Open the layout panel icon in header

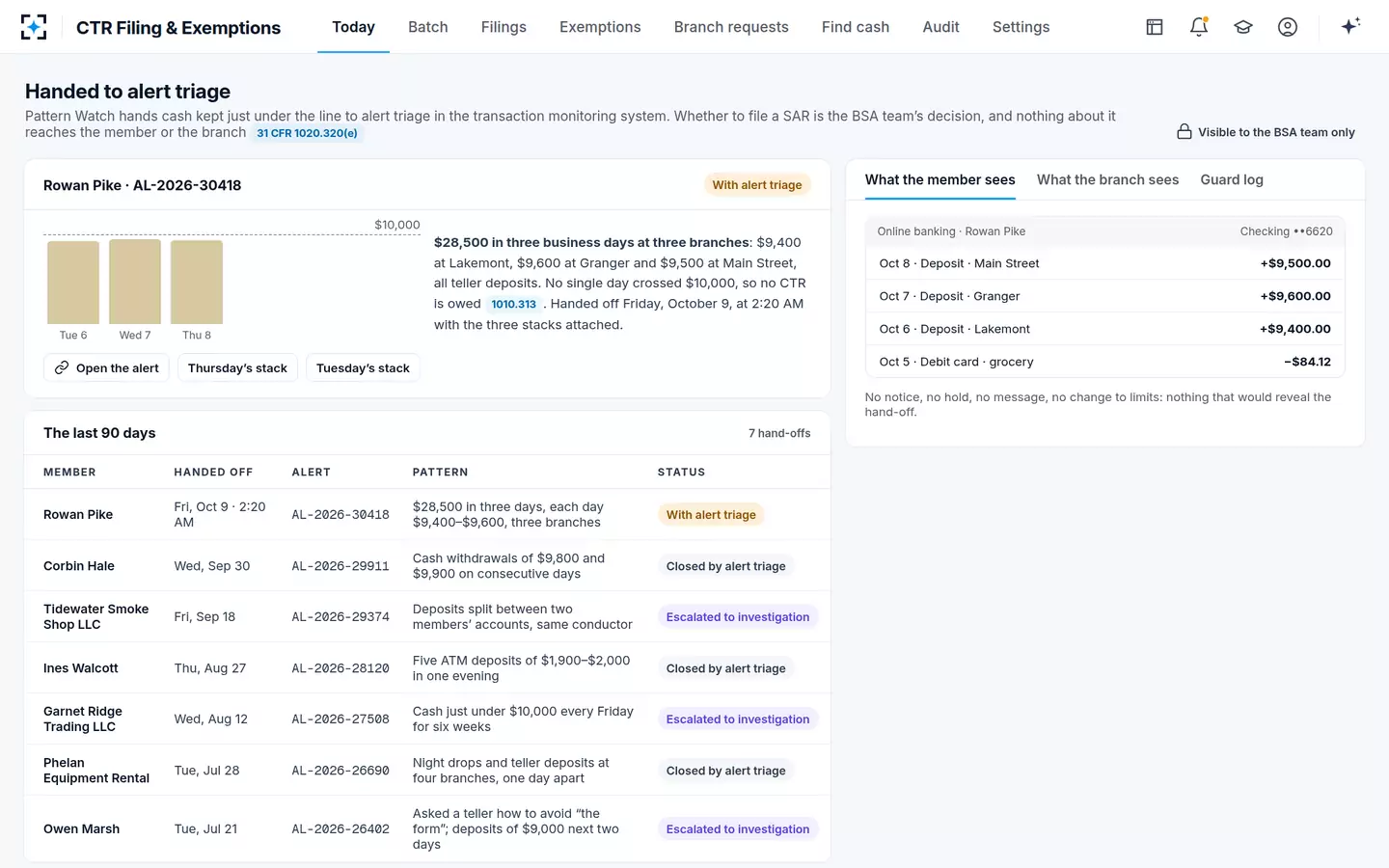(1155, 27)
